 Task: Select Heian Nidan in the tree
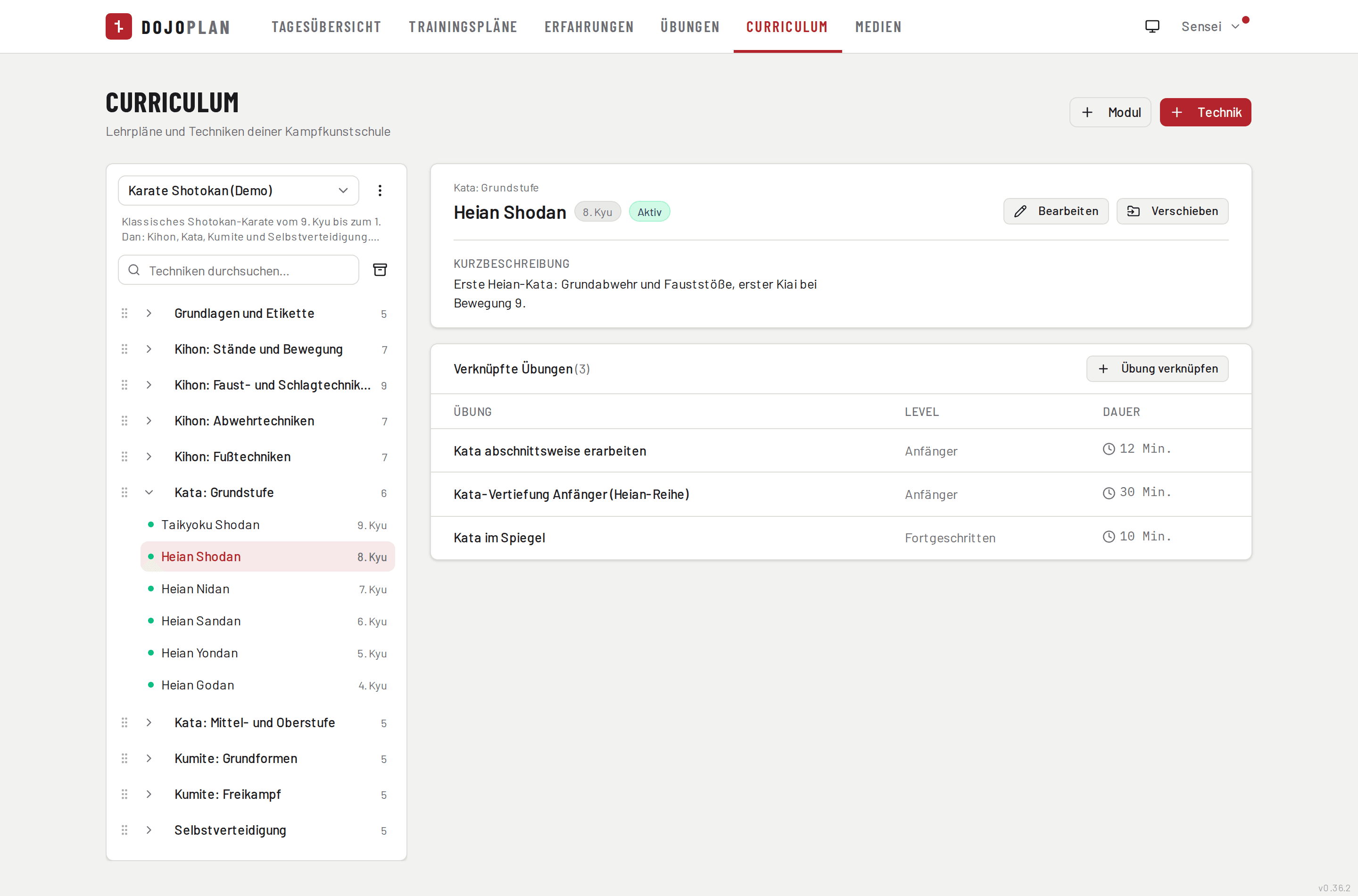[267, 589]
